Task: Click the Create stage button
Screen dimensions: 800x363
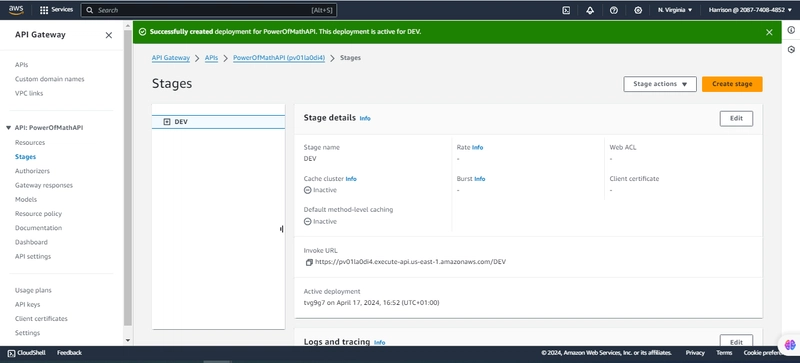Action: click(732, 84)
